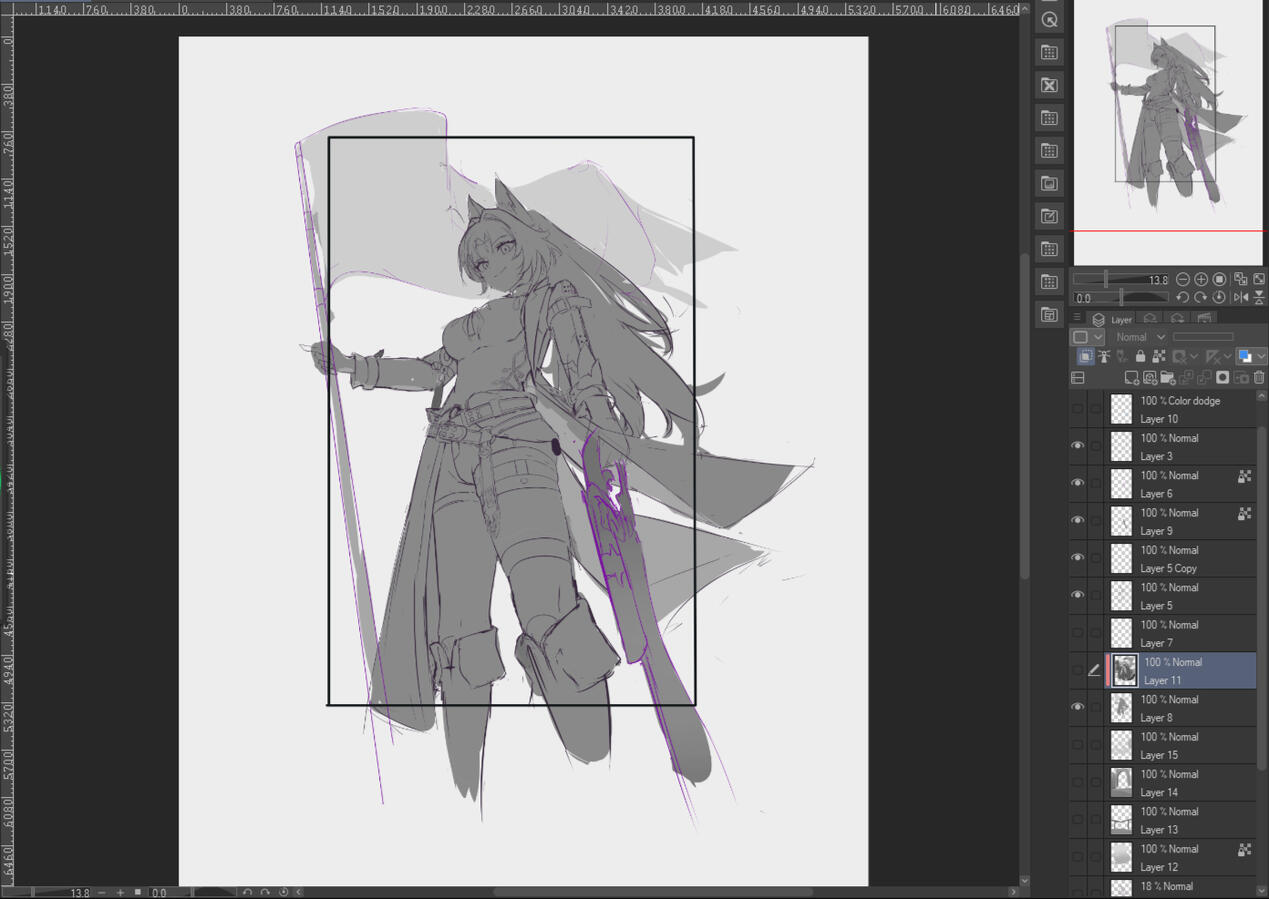
Task: Click the delete layer trash icon
Action: pyautogui.click(x=1258, y=378)
